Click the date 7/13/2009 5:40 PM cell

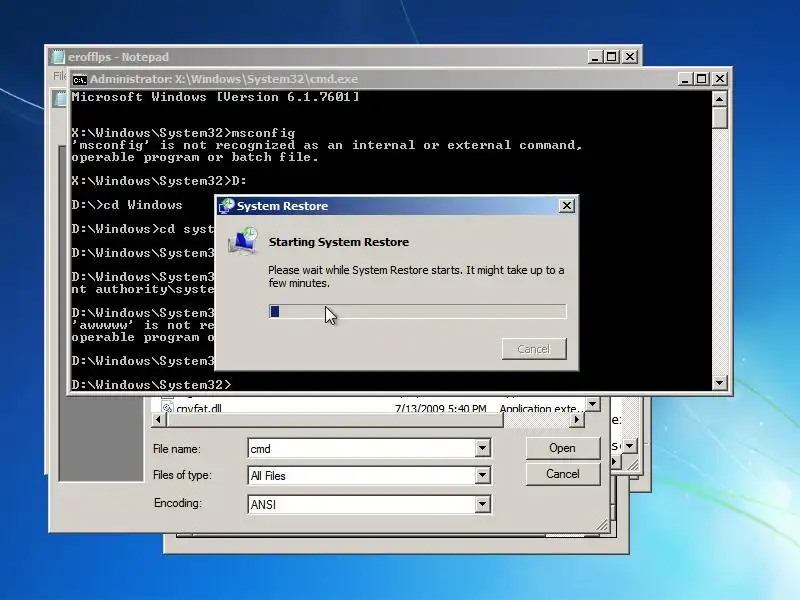tap(441, 408)
